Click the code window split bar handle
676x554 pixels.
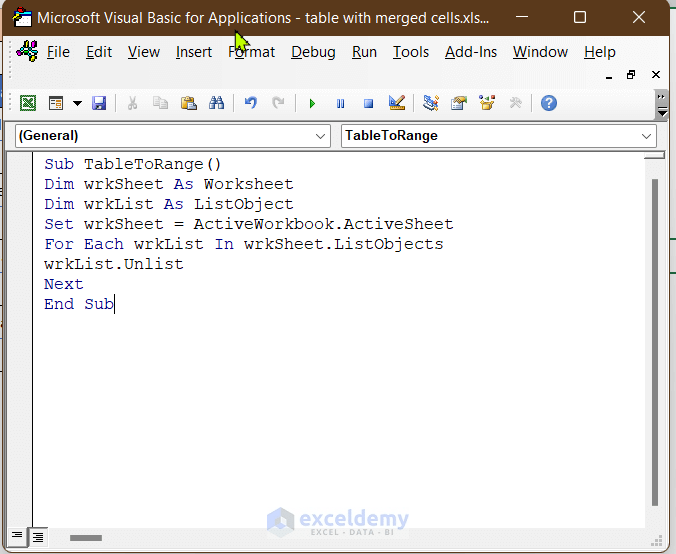coord(655,155)
